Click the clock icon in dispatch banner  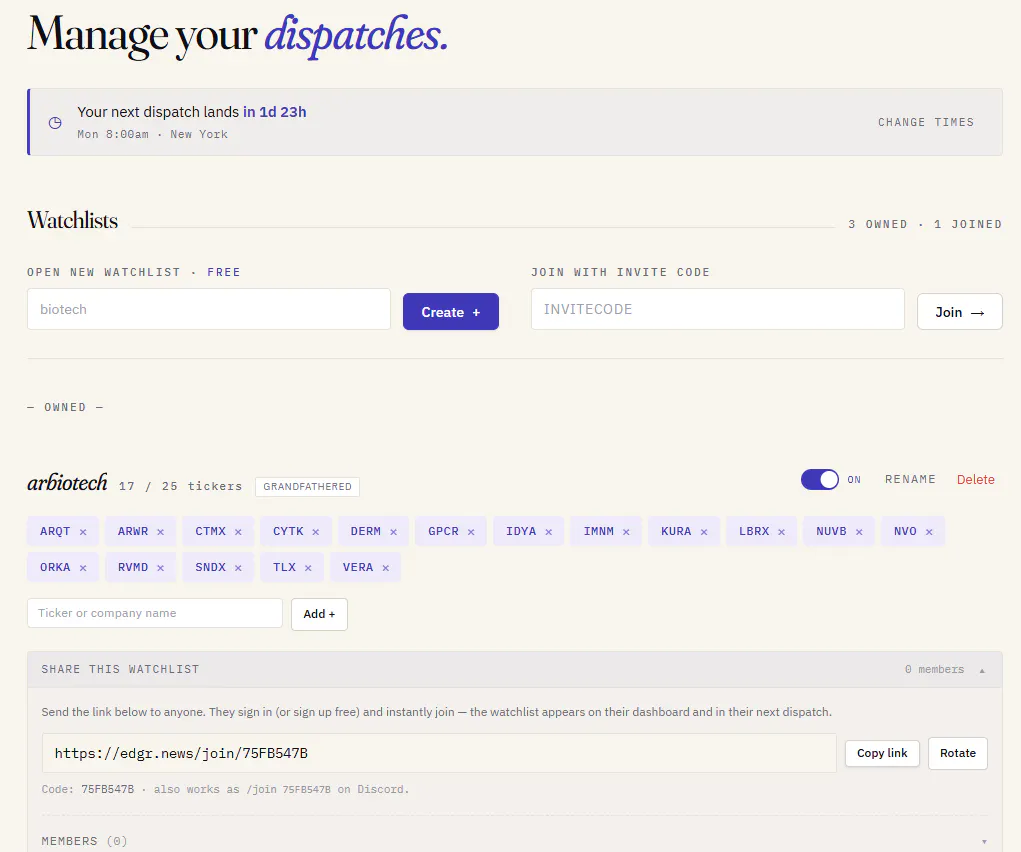click(55, 122)
